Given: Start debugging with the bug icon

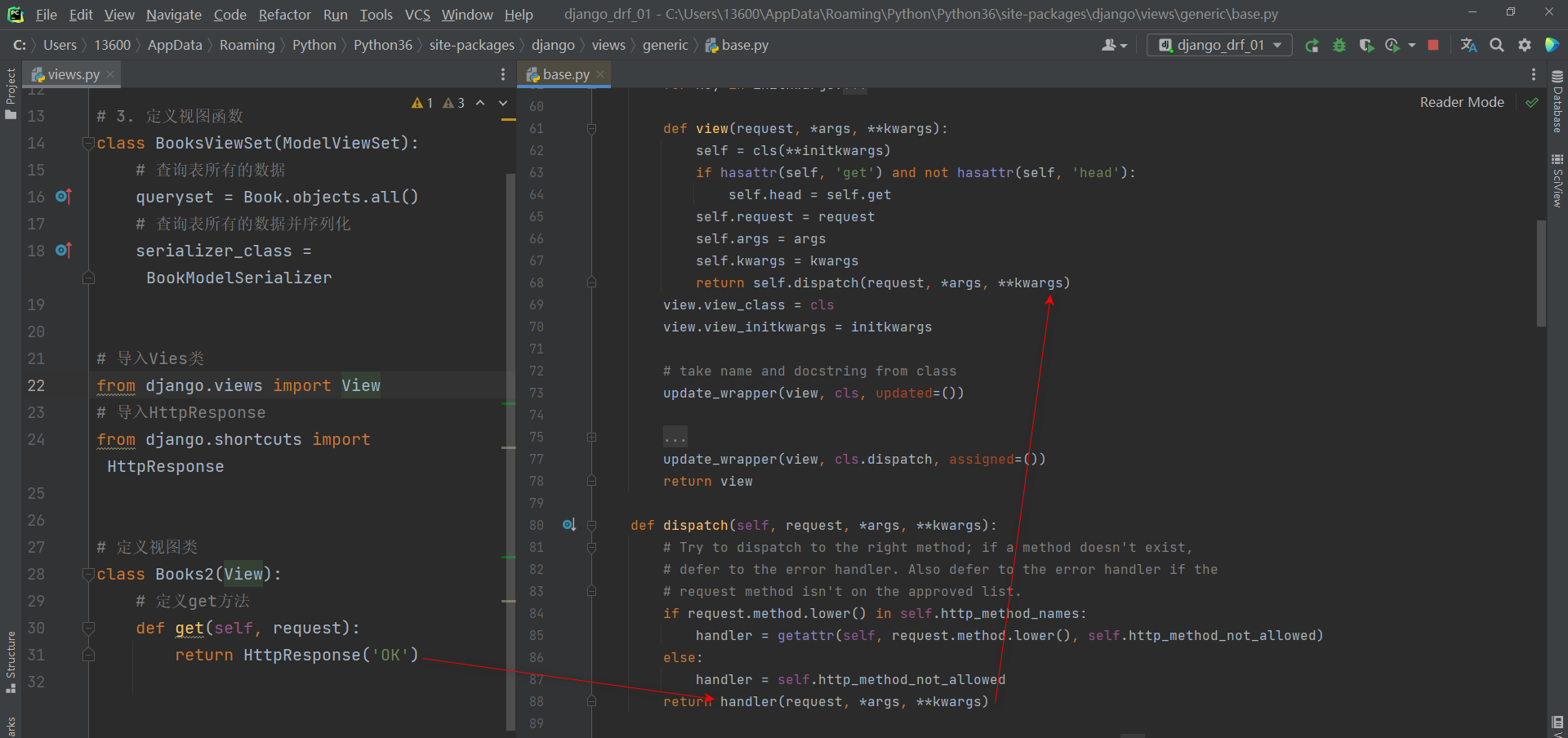Looking at the screenshot, I should coord(1339,46).
